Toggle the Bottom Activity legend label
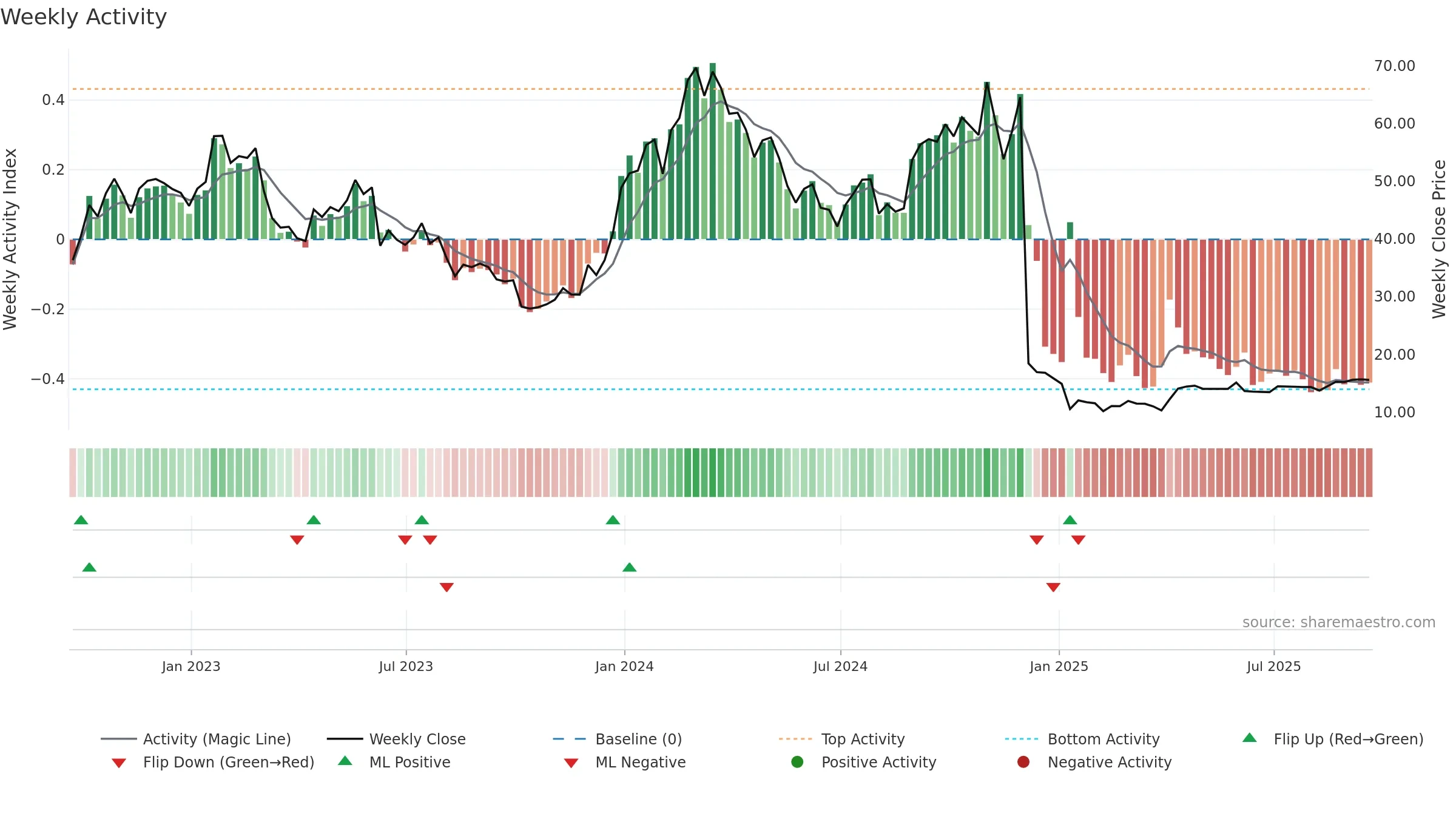The image size is (1456, 819). [x=1104, y=739]
